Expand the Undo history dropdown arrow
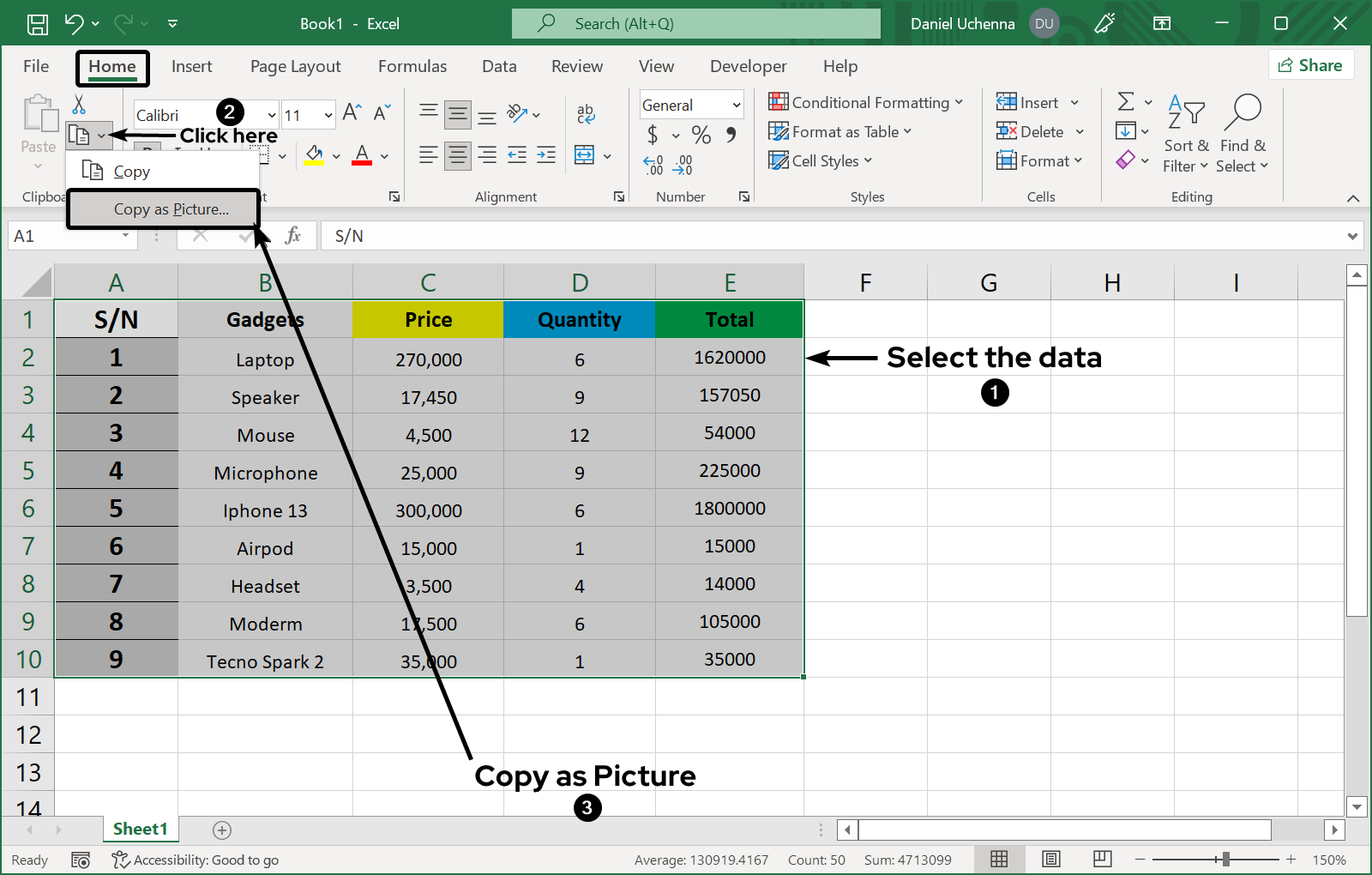The width and height of the screenshot is (1372, 875). [x=95, y=23]
